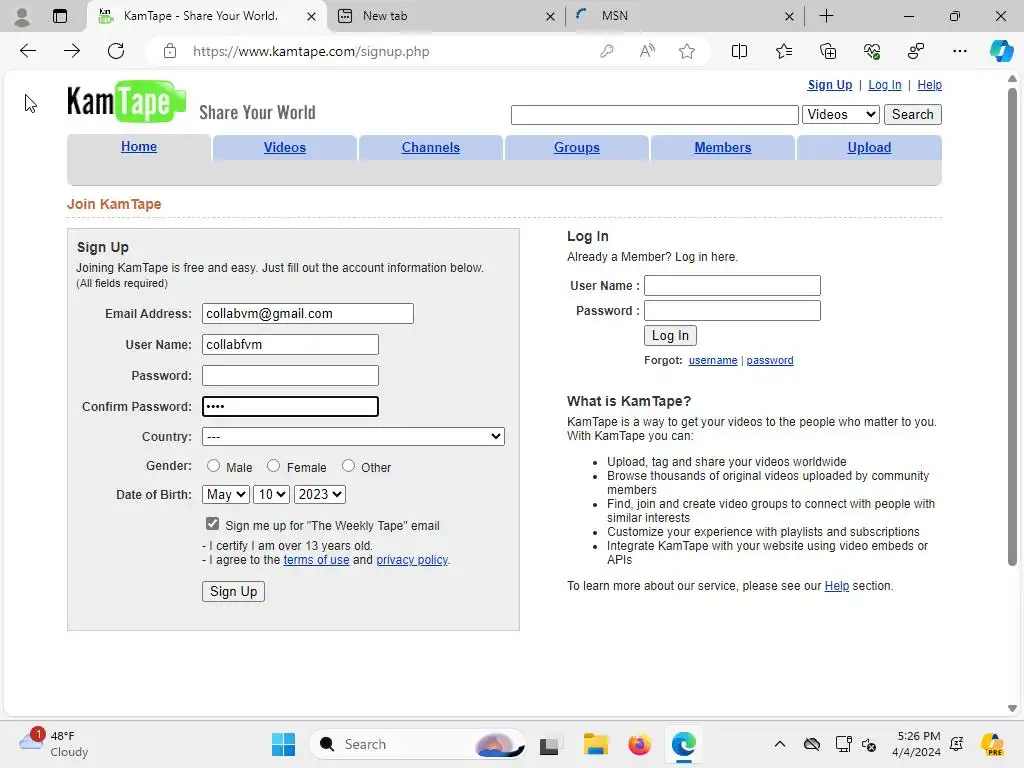
Task: Select the Other gender radio button
Action: click(x=349, y=466)
